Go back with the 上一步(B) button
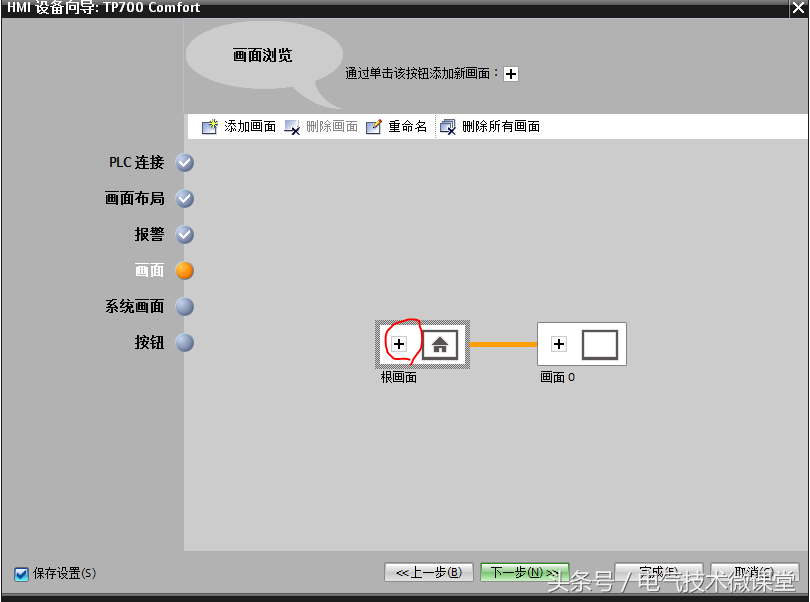 pos(429,573)
